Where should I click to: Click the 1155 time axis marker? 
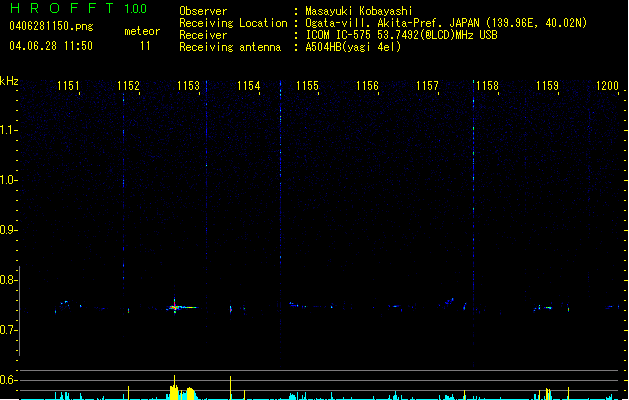[x=307, y=86]
